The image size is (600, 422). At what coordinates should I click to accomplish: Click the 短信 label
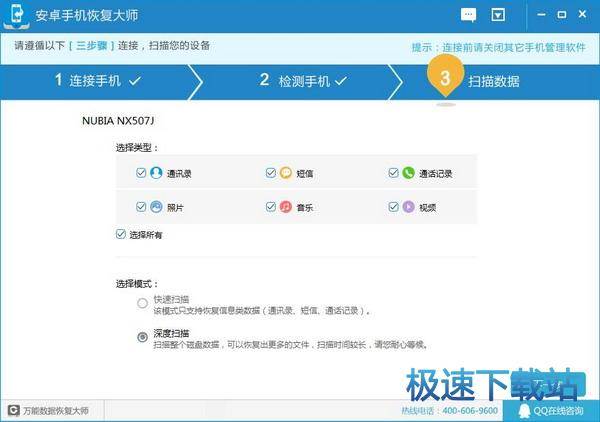coord(305,174)
